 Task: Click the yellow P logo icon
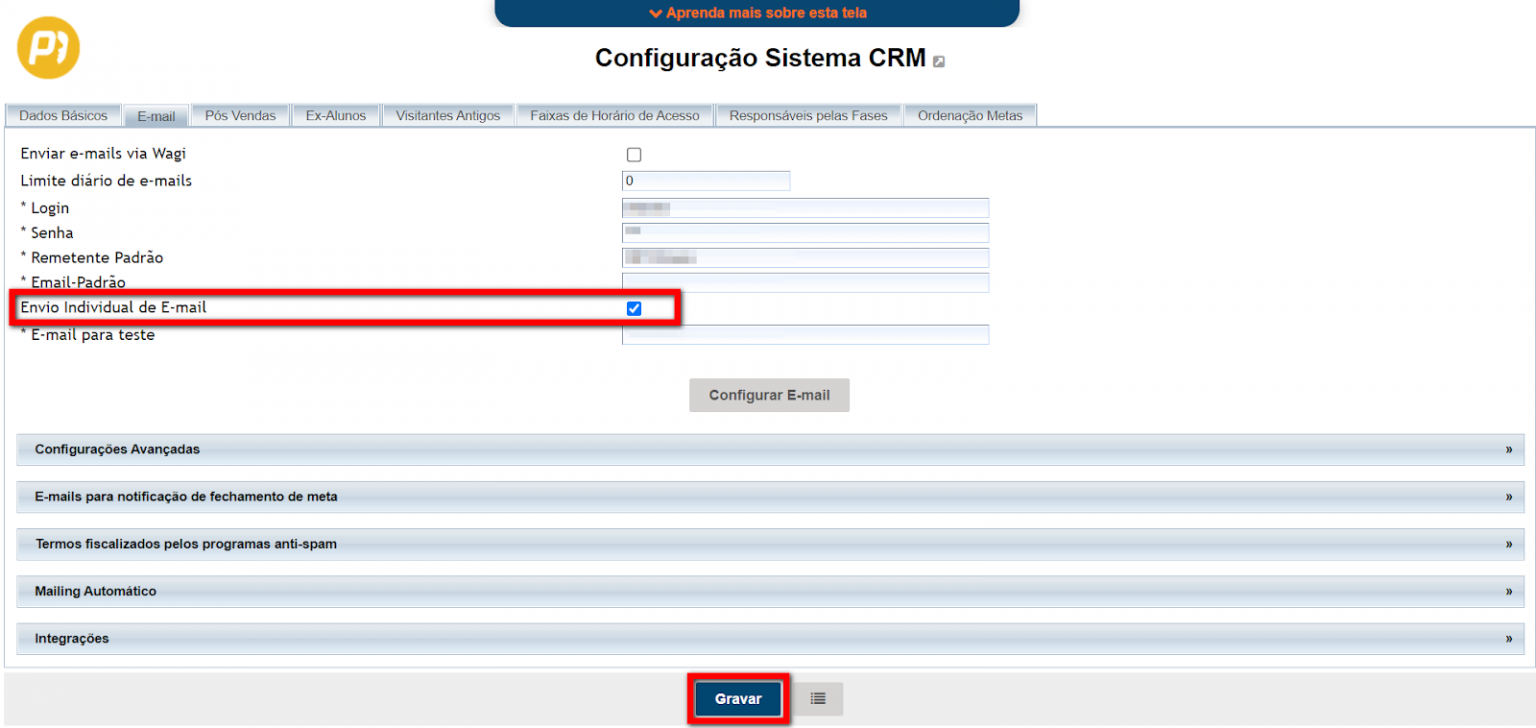coord(48,48)
